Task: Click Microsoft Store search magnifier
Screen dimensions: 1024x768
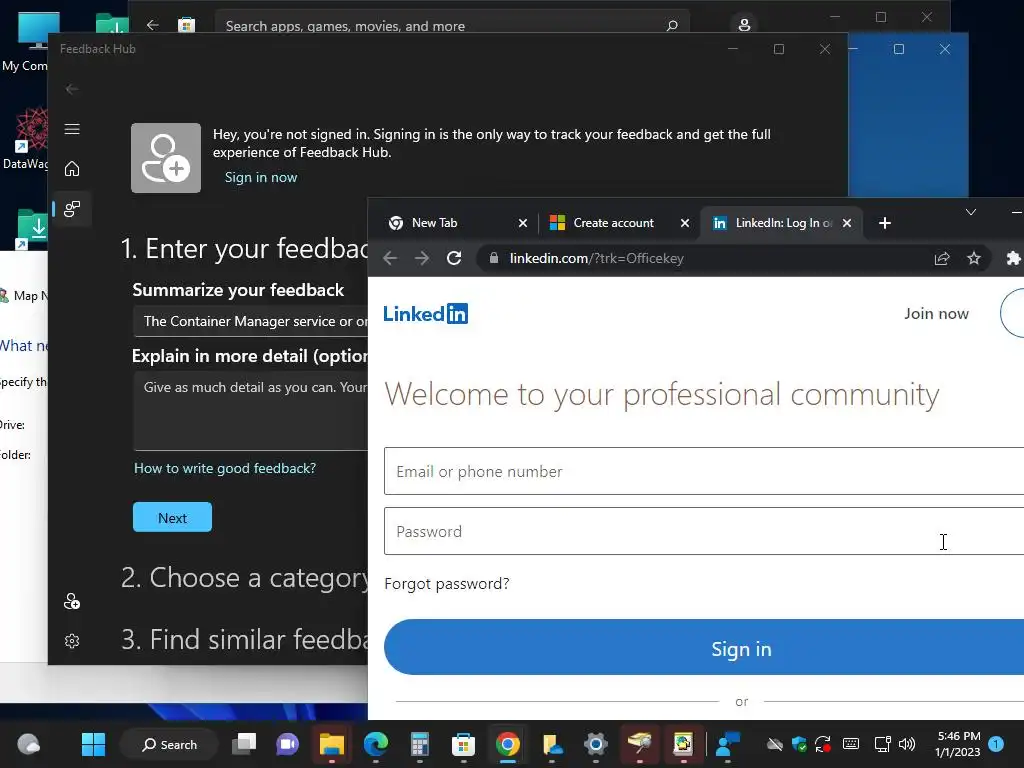Action: 672,25
